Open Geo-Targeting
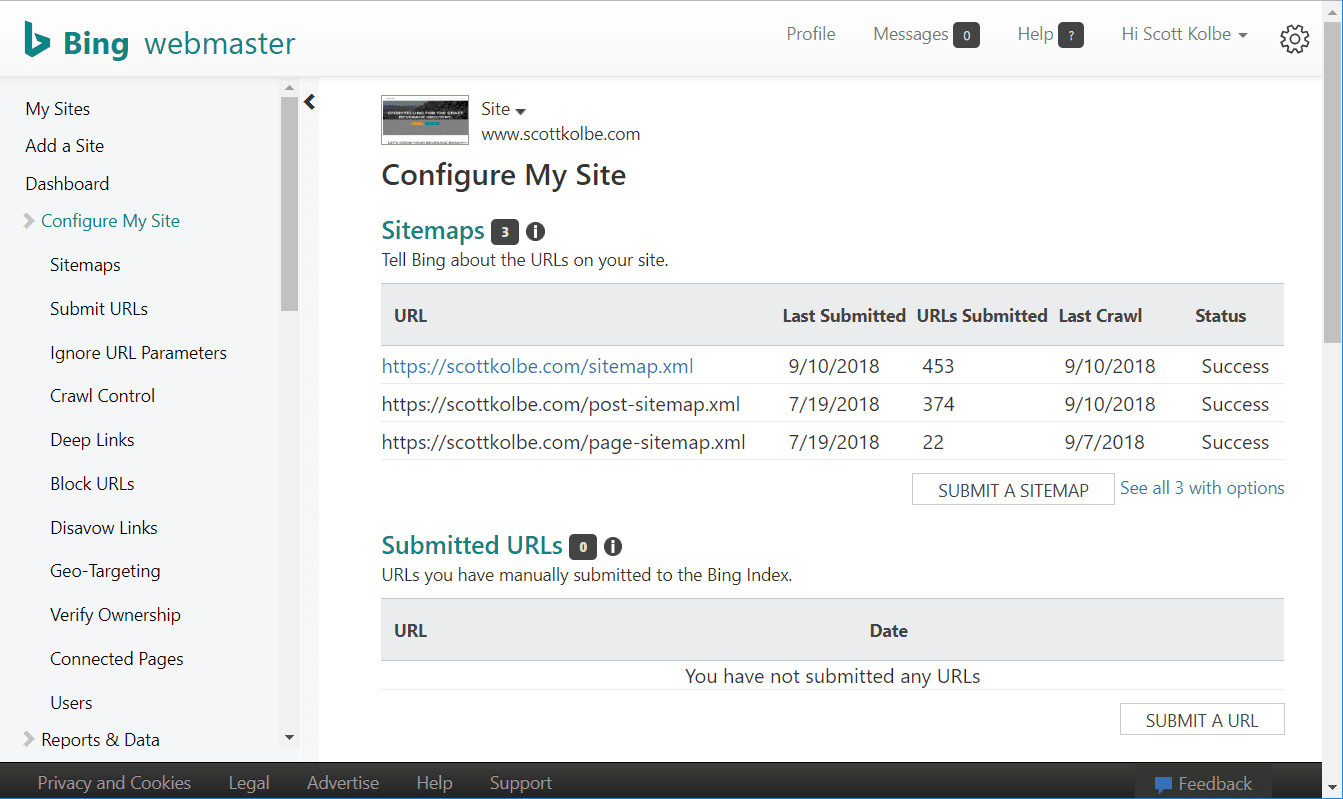The image size is (1343, 799). [105, 571]
